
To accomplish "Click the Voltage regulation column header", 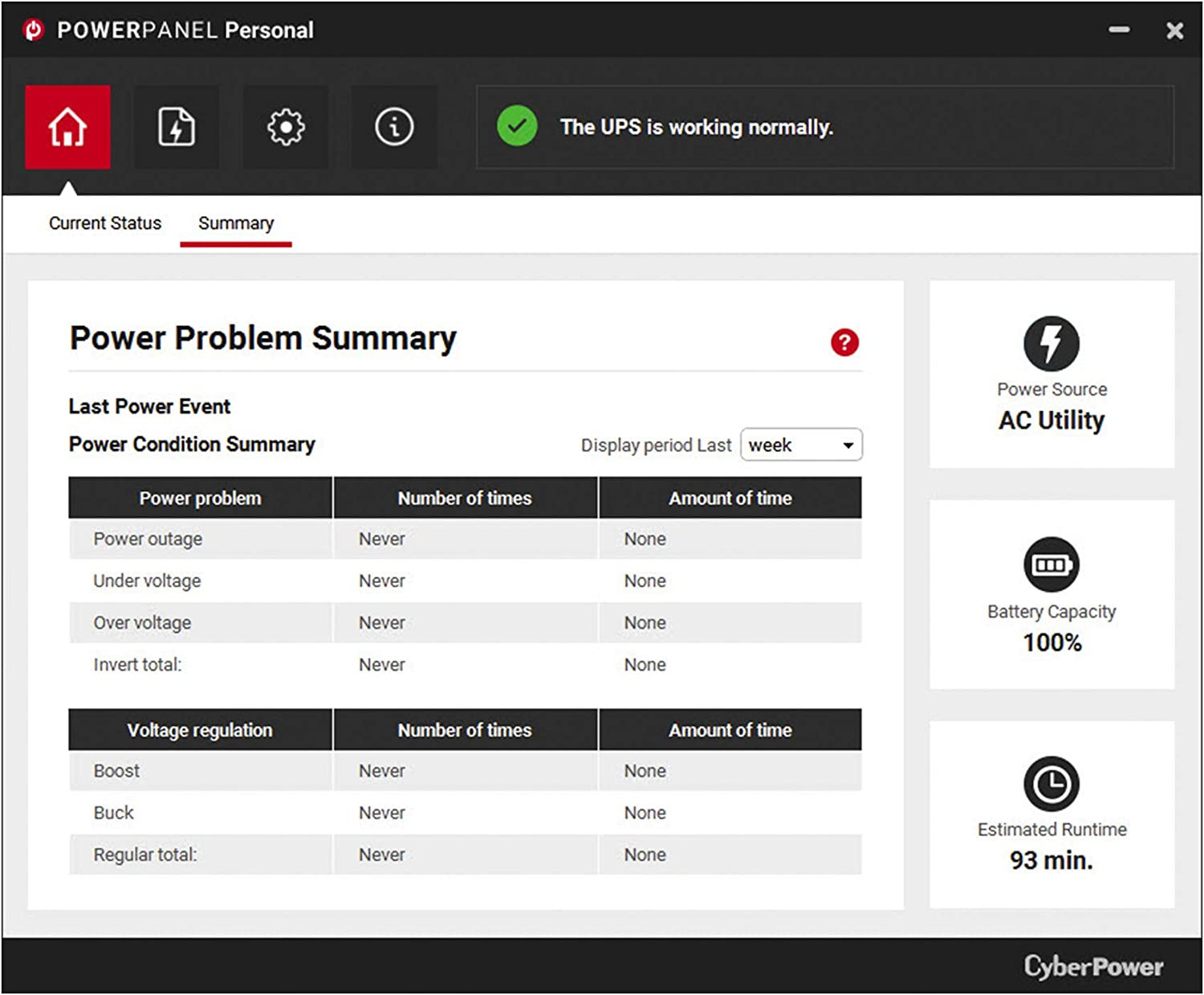I will (200, 730).
